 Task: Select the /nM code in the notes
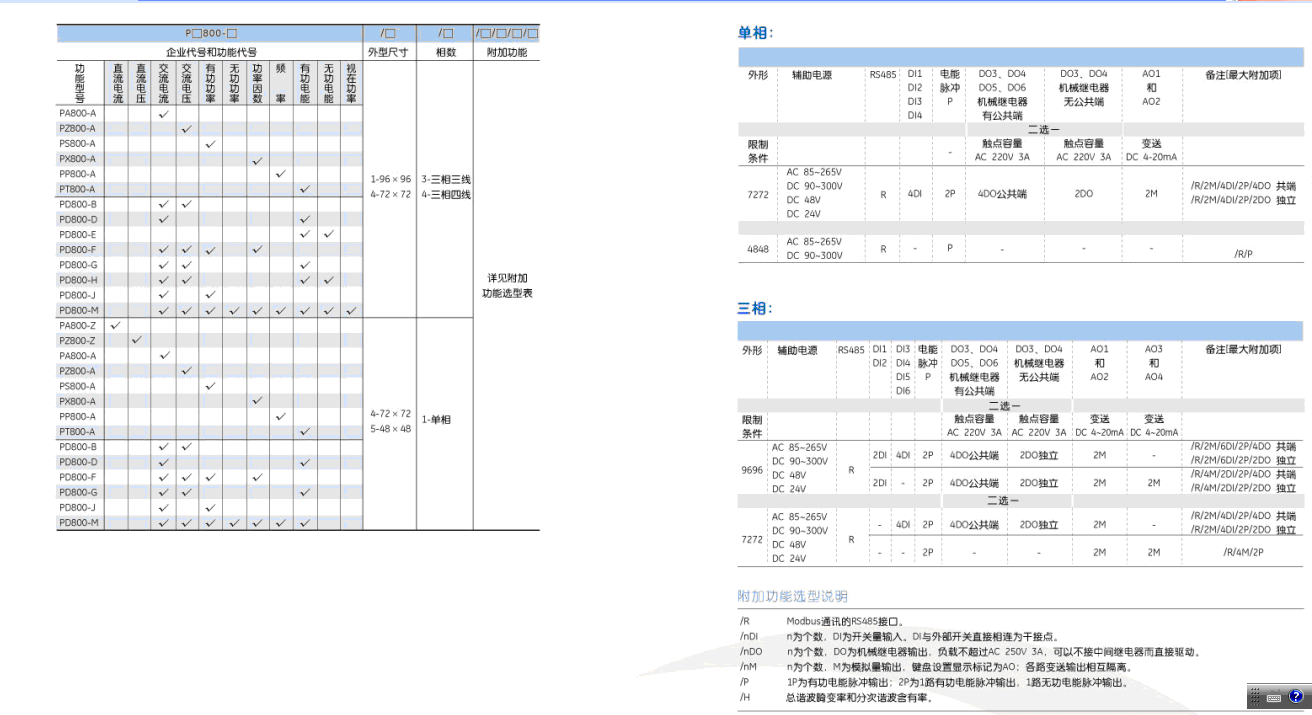[x=747, y=667]
